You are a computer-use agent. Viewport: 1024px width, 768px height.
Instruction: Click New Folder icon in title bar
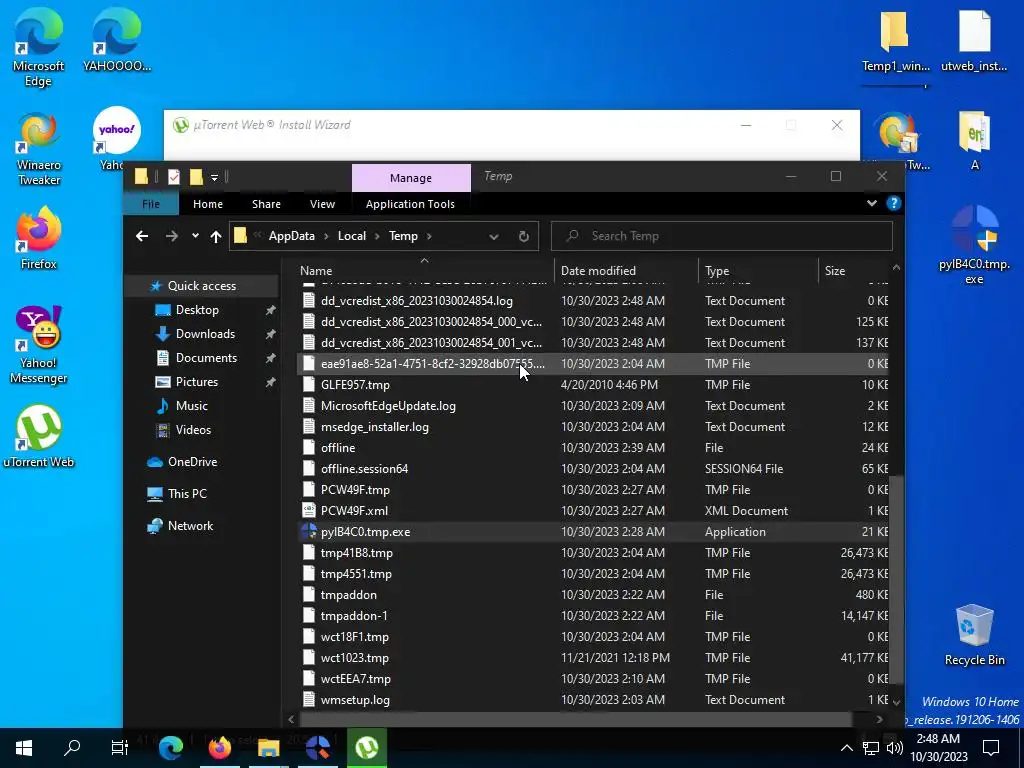click(196, 177)
